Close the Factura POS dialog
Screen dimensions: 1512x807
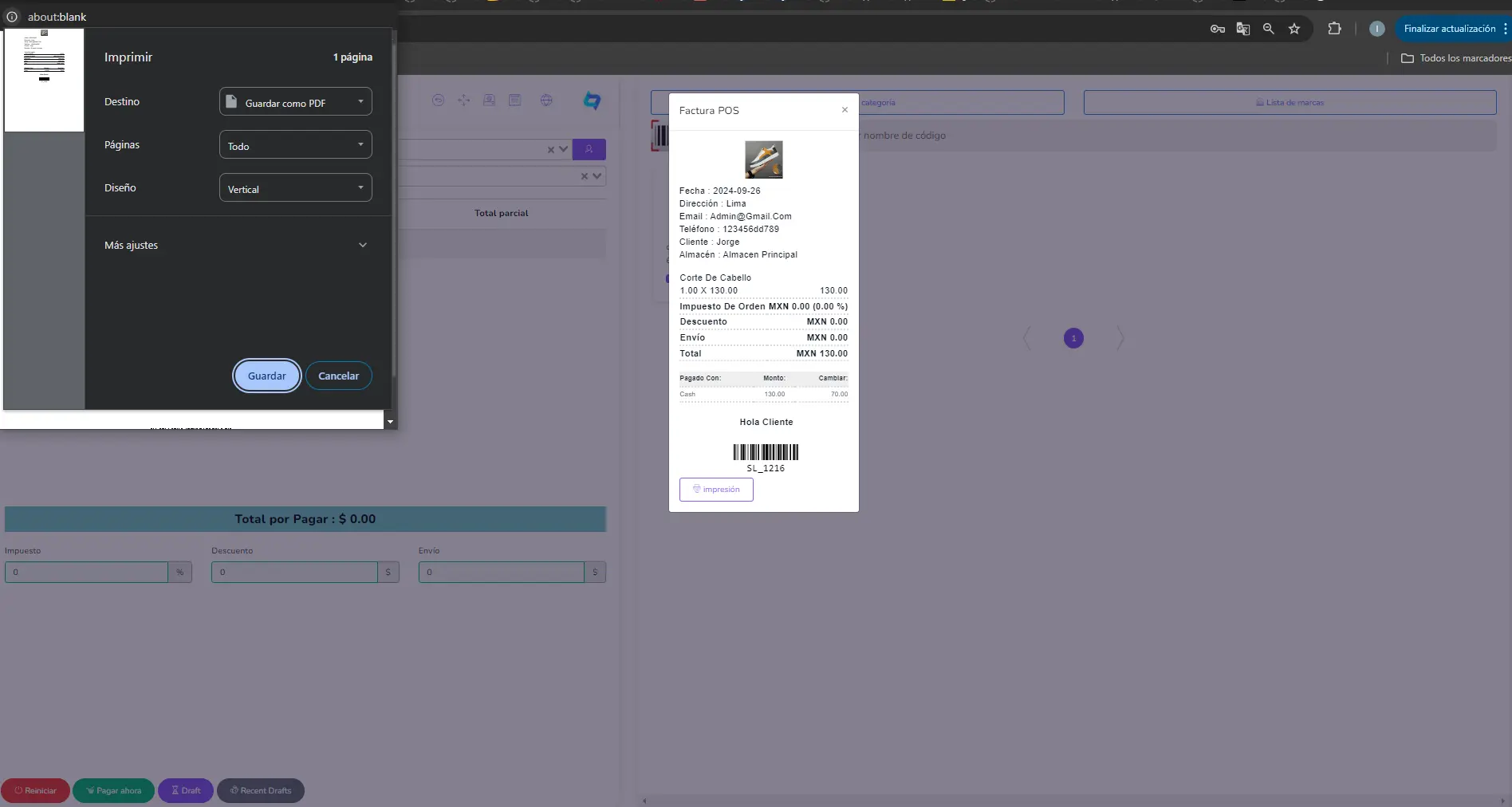click(845, 110)
